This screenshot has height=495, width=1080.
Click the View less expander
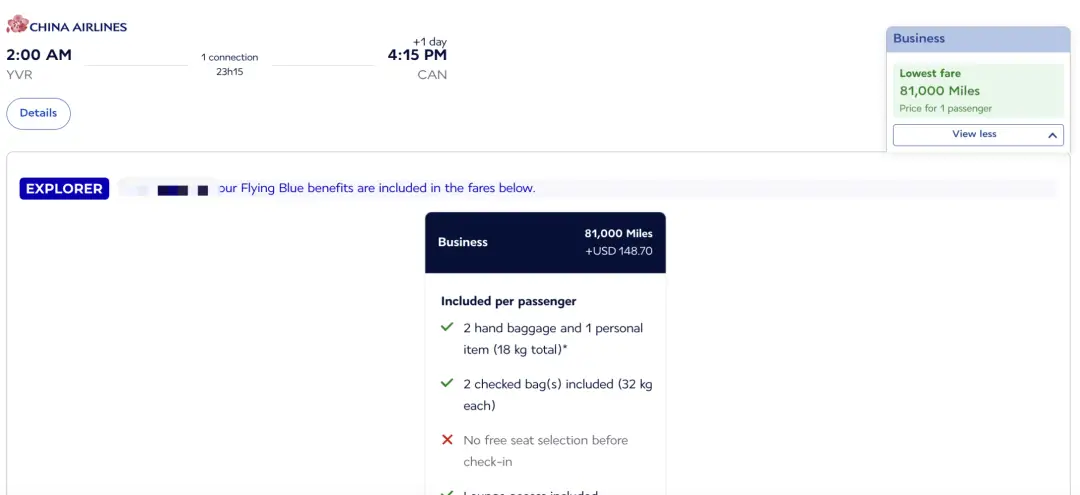973,134
